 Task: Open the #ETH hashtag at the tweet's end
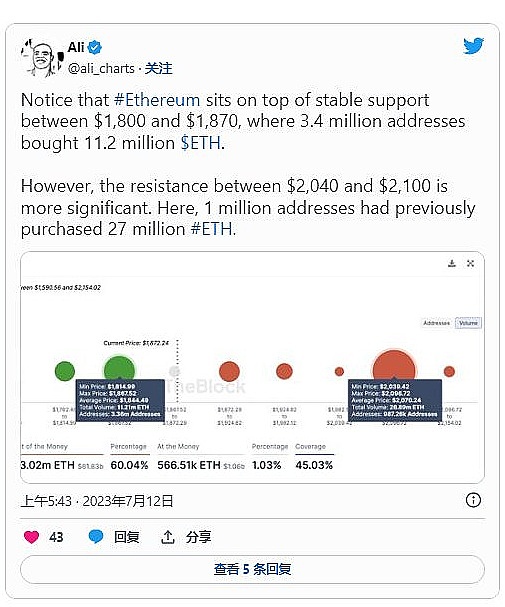[212, 229]
